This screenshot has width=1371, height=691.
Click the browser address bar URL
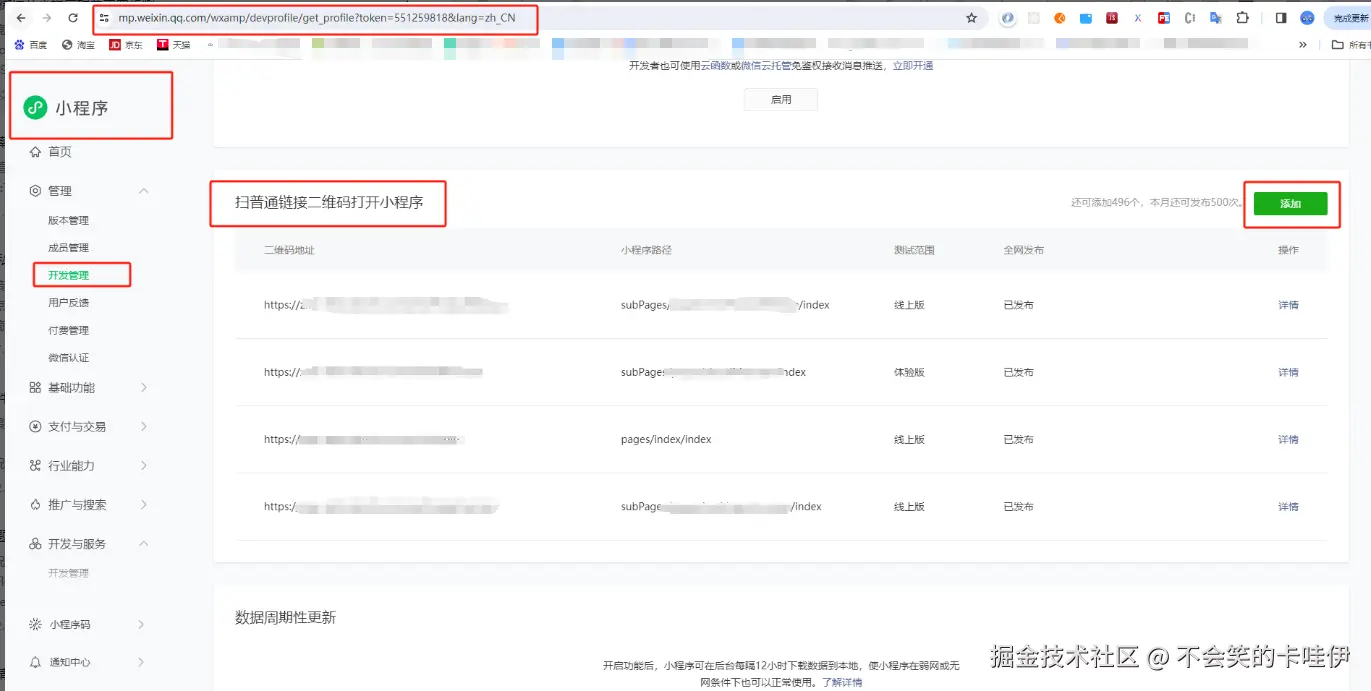(317, 18)
